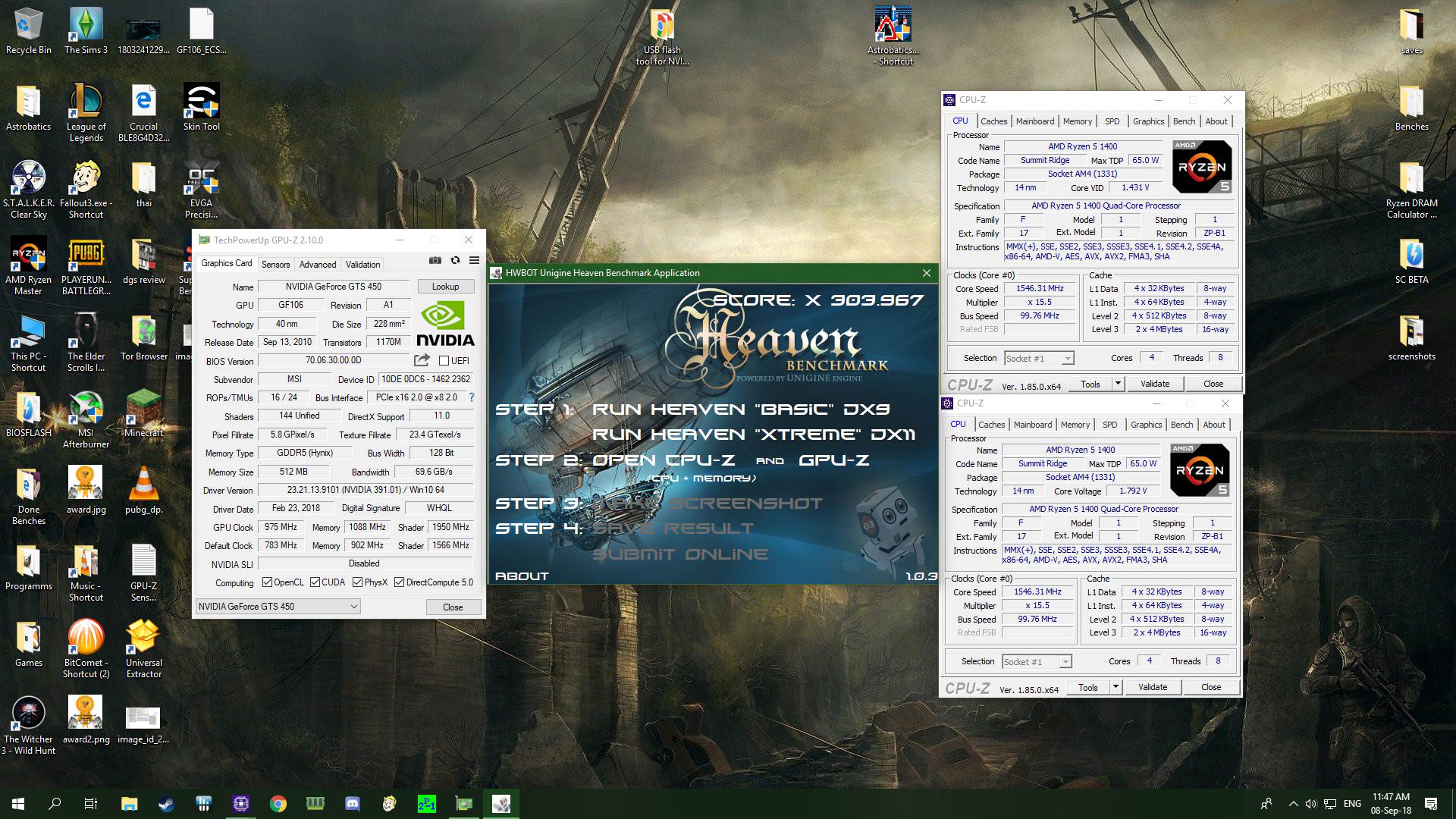Click the volume icon in system tray
The width and height of the screenshot is (1456, 819).
coord(1311,804)
